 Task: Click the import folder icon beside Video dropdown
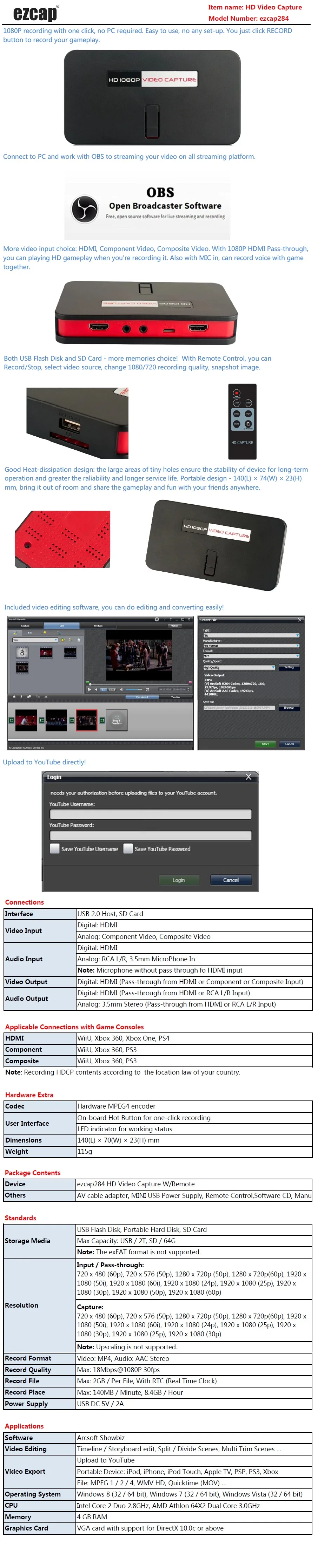tap(63, 640)
